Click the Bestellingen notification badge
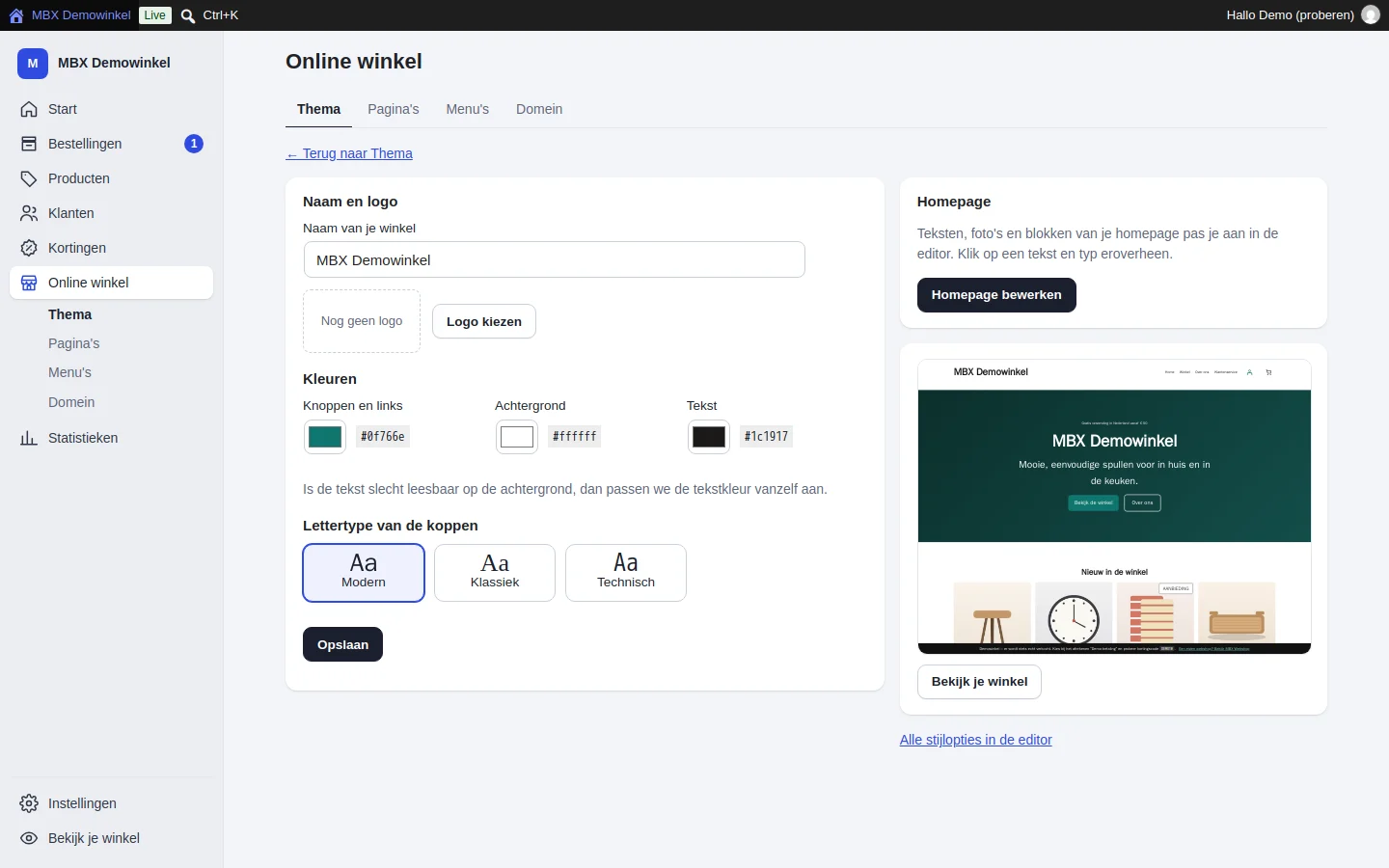The height and width of the screenshot is (868, 1389). click(194, 144)
